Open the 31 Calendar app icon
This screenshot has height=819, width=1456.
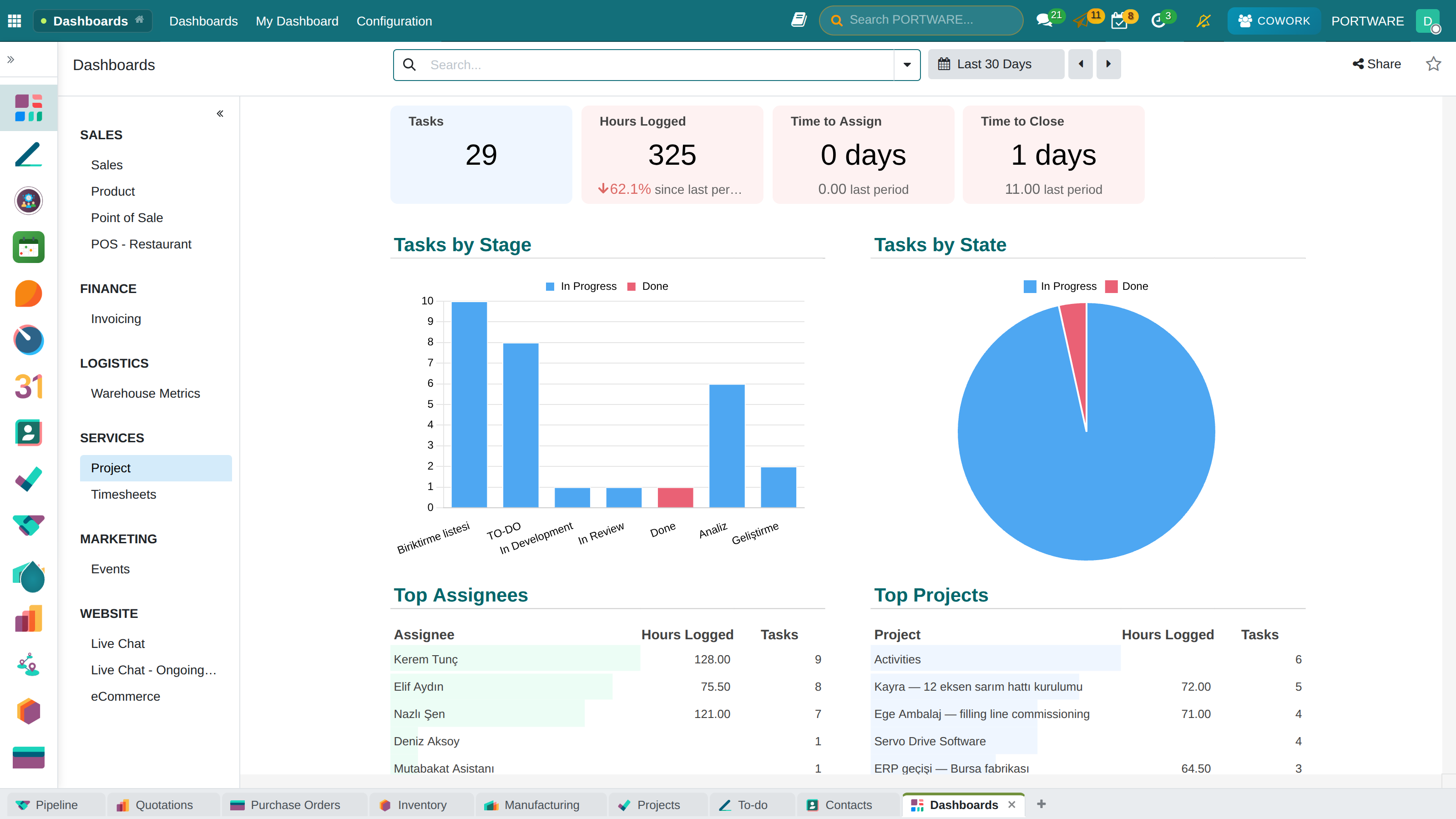pyautogui.click(x=28, y=386)
